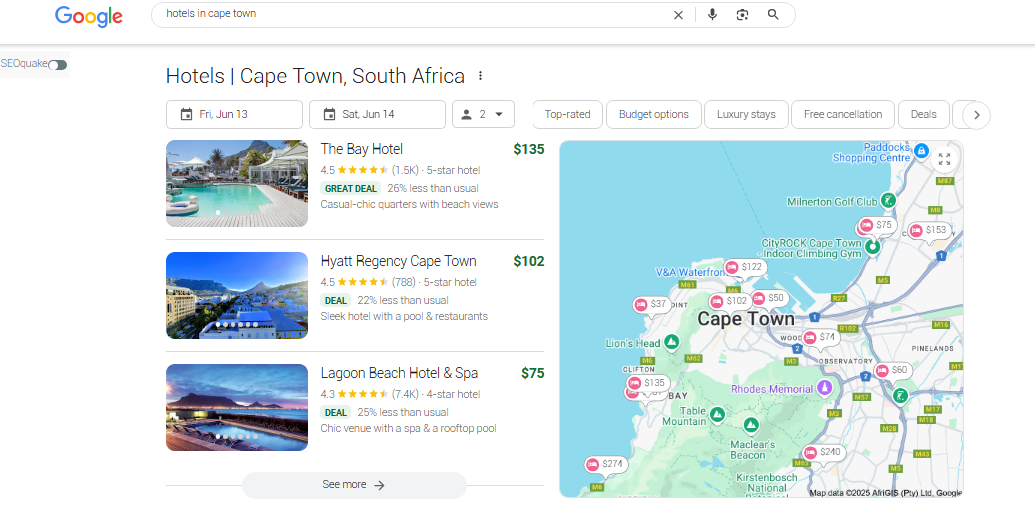Click CityROCK Cape Town climbing gym icon
The image size is (1035, 521).
point(873,246)
